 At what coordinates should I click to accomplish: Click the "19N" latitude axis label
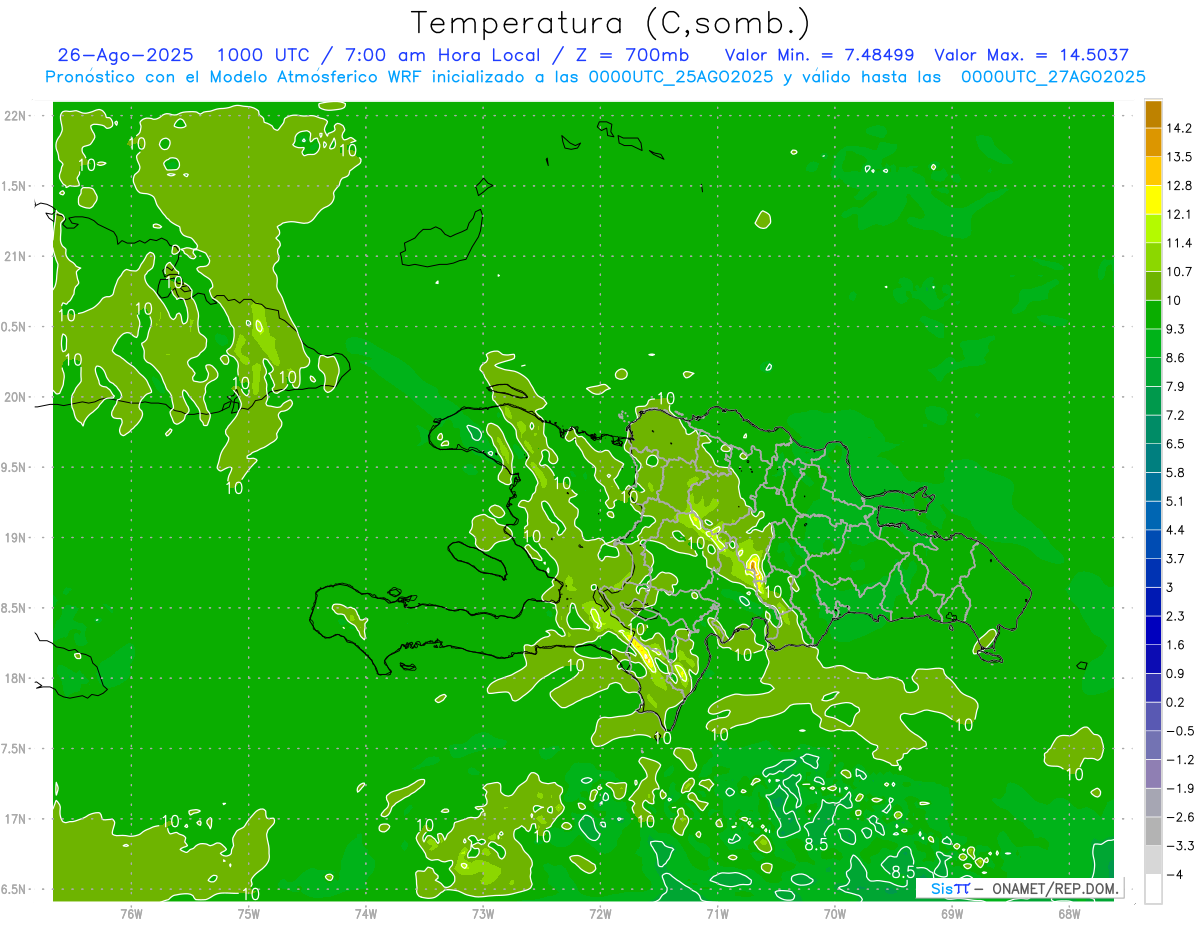[x=17, y=538]
